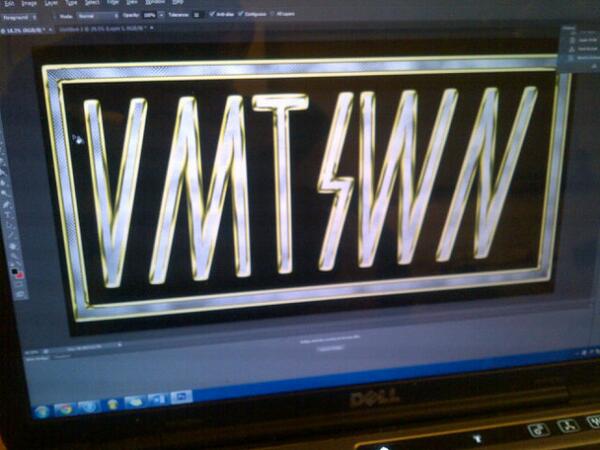Open the Filter menu
The width and height of the screenshot is (600, 450).
112,2
